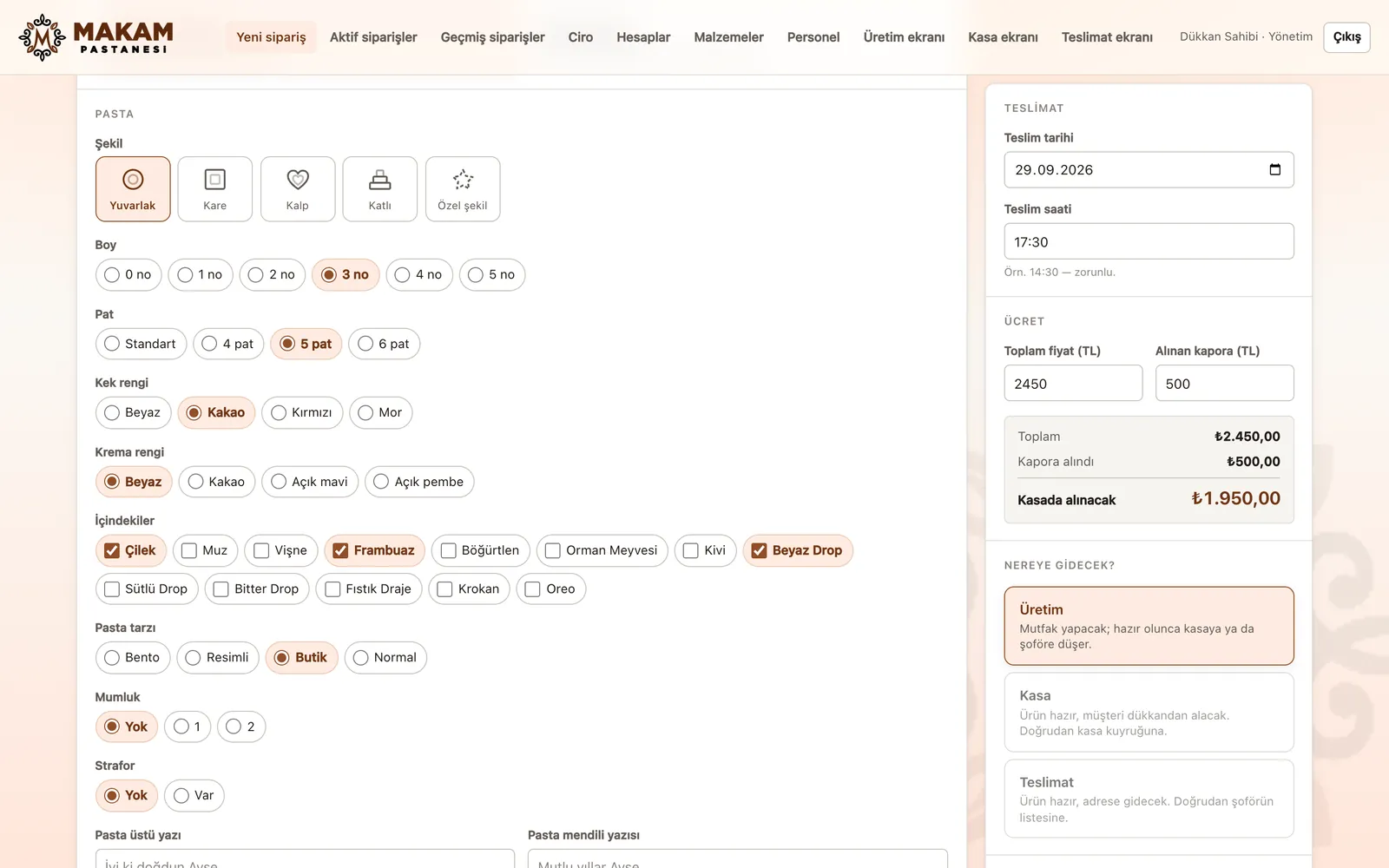Pick the Kalp heart shape
The width and height of the screenshot is (1389, 868).
[x=298, y=189]
